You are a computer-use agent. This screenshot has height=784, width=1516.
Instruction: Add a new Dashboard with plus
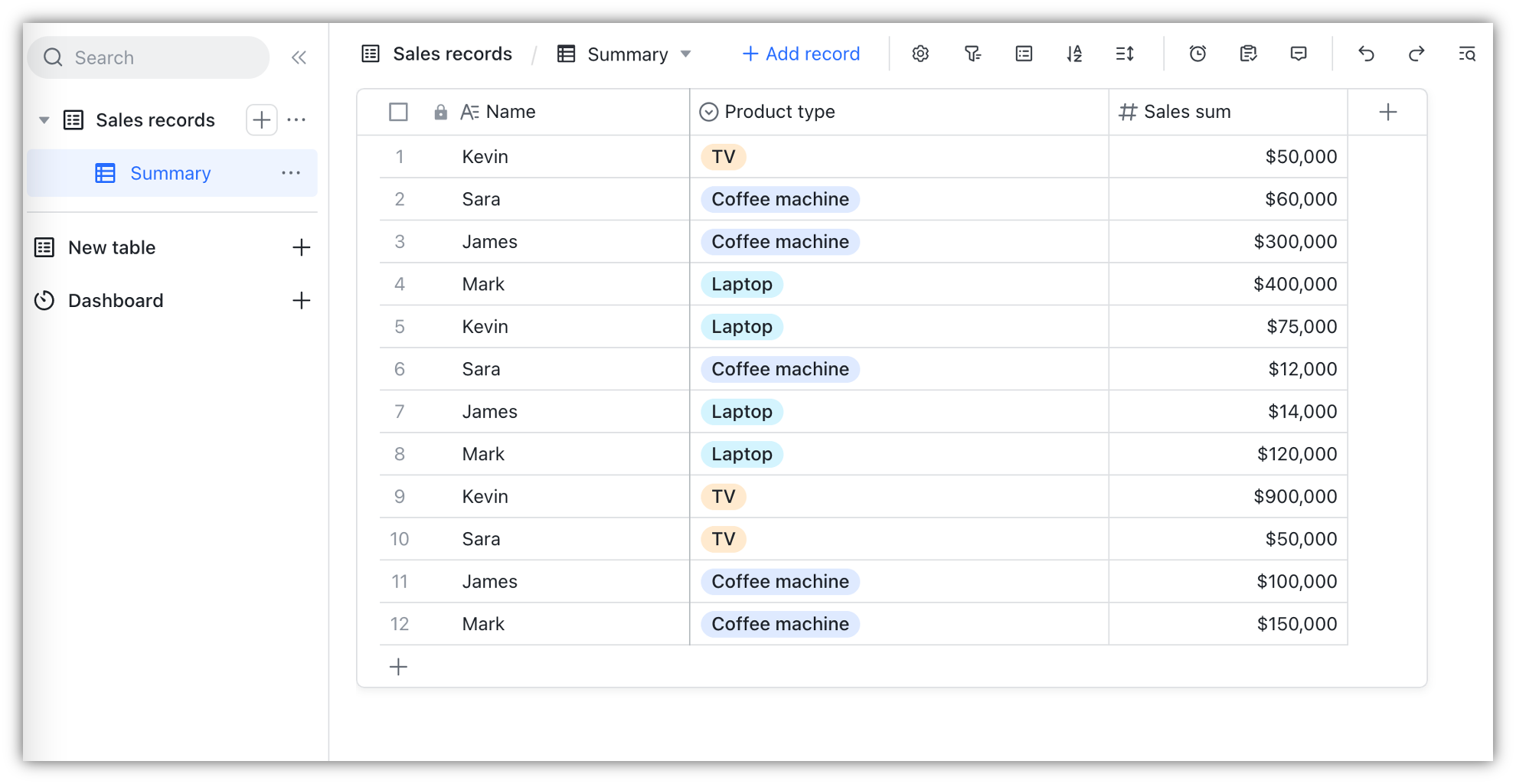(302, 301)
